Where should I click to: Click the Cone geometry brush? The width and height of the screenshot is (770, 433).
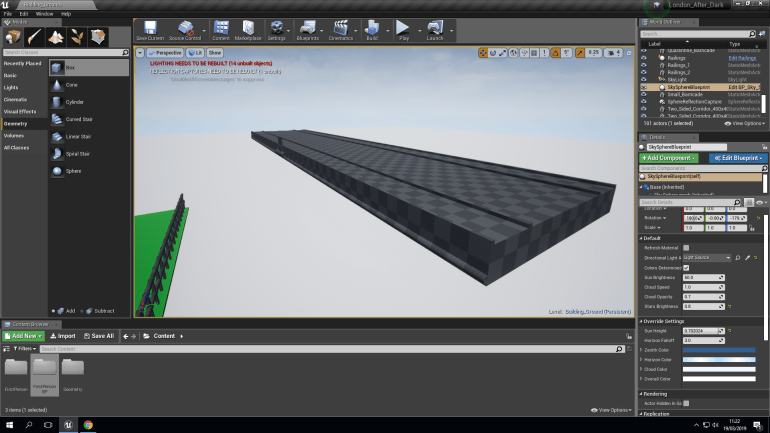(x=89, y=85)
